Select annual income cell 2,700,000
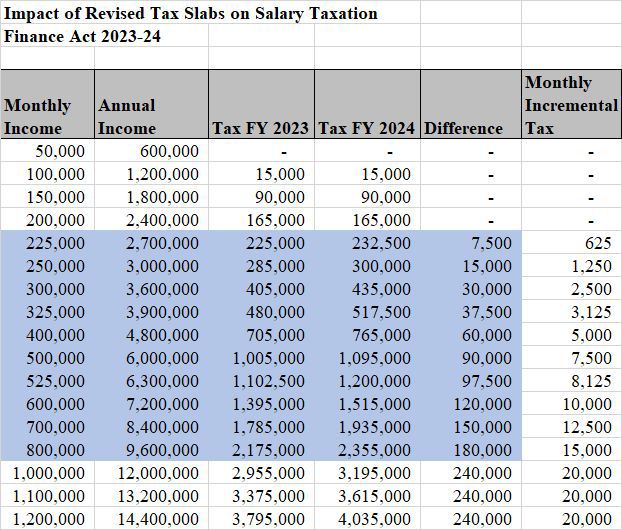The image size is (622, 530). pos(152,242)
